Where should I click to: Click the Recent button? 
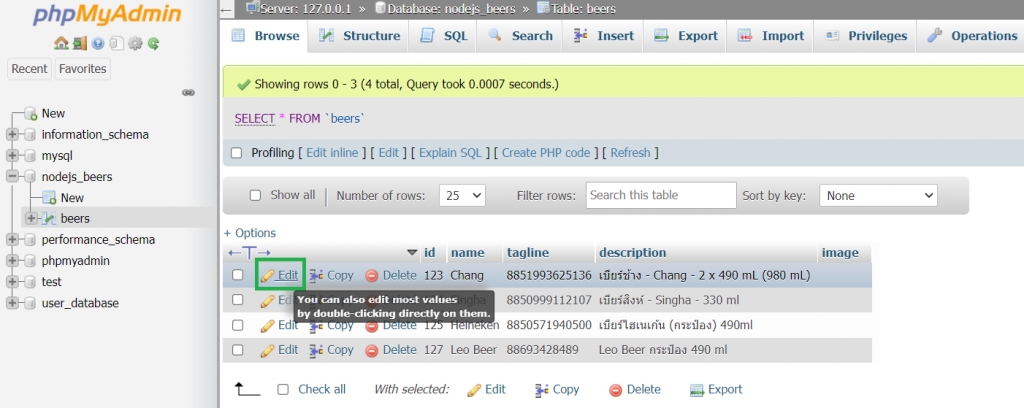coord(29,69)
